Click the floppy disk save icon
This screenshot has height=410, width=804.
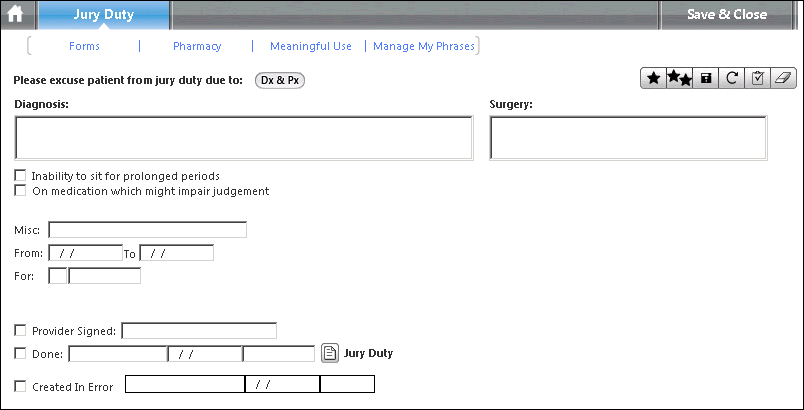[x=706, y=78]
